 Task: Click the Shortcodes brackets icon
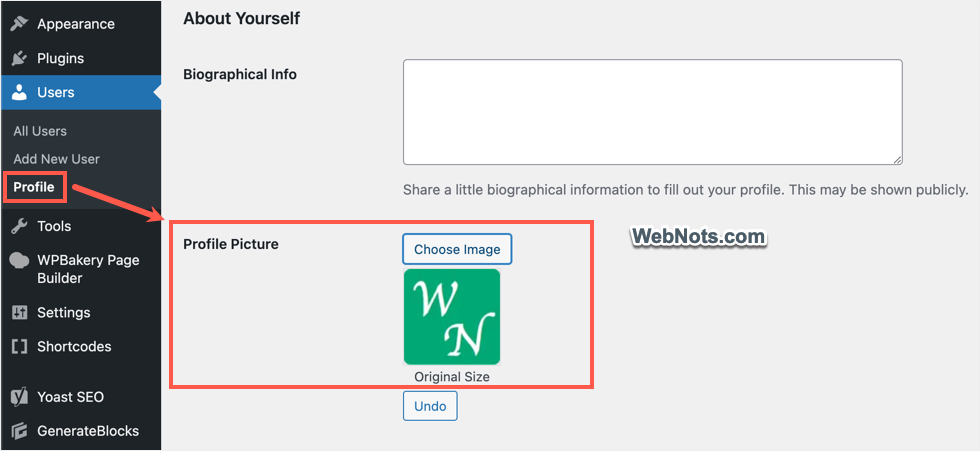tap(19, 347)
